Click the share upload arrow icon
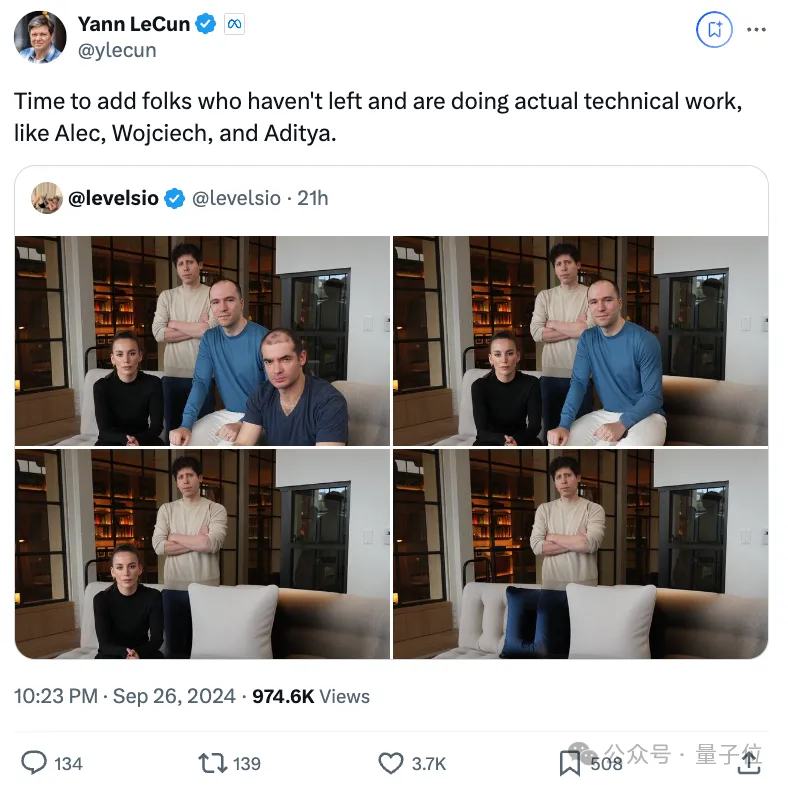Viewport: 788px width, 786px height. (x=750, y=762)
